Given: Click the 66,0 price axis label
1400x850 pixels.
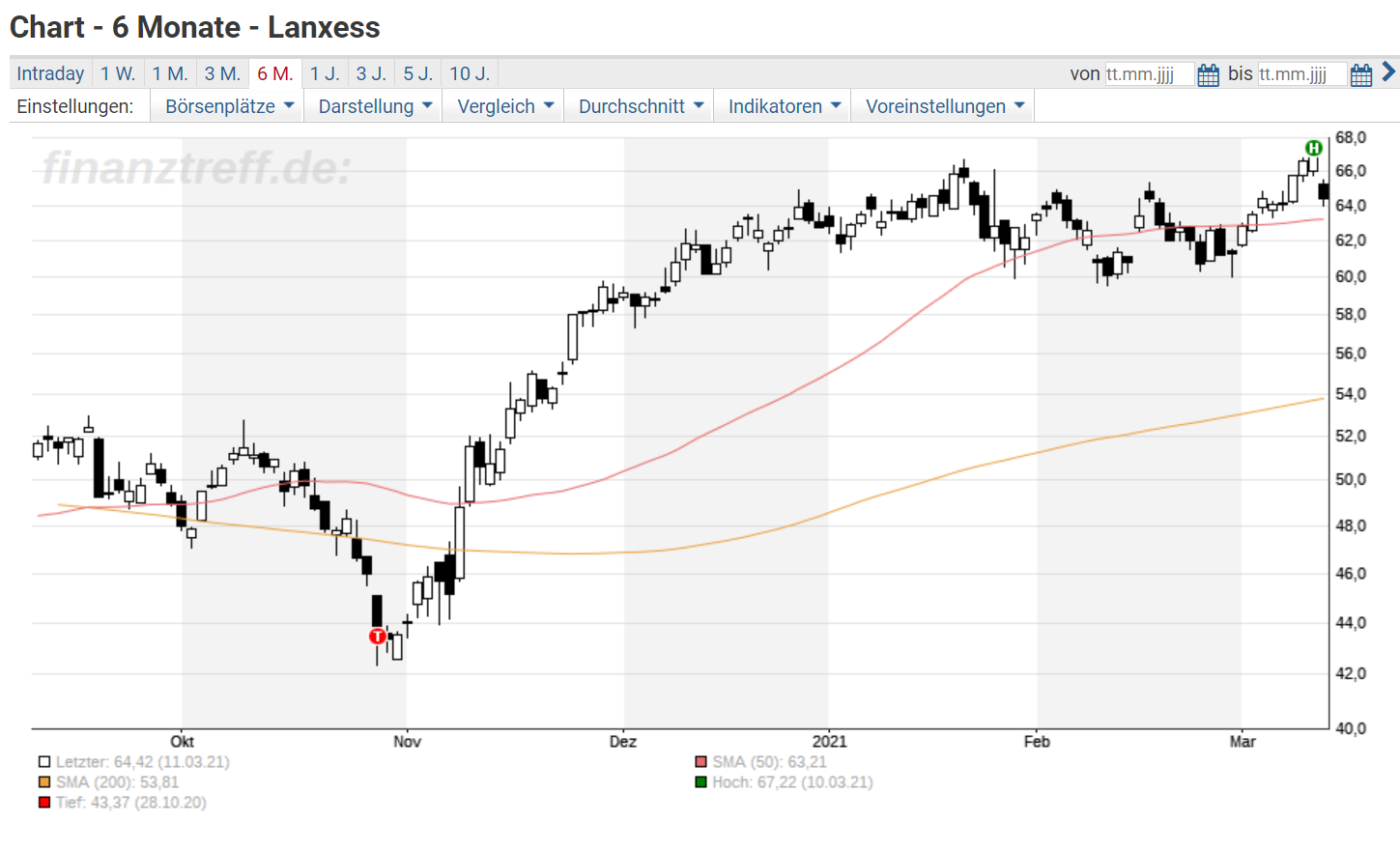Looking at the screenshot, I should coord(1351,171).
